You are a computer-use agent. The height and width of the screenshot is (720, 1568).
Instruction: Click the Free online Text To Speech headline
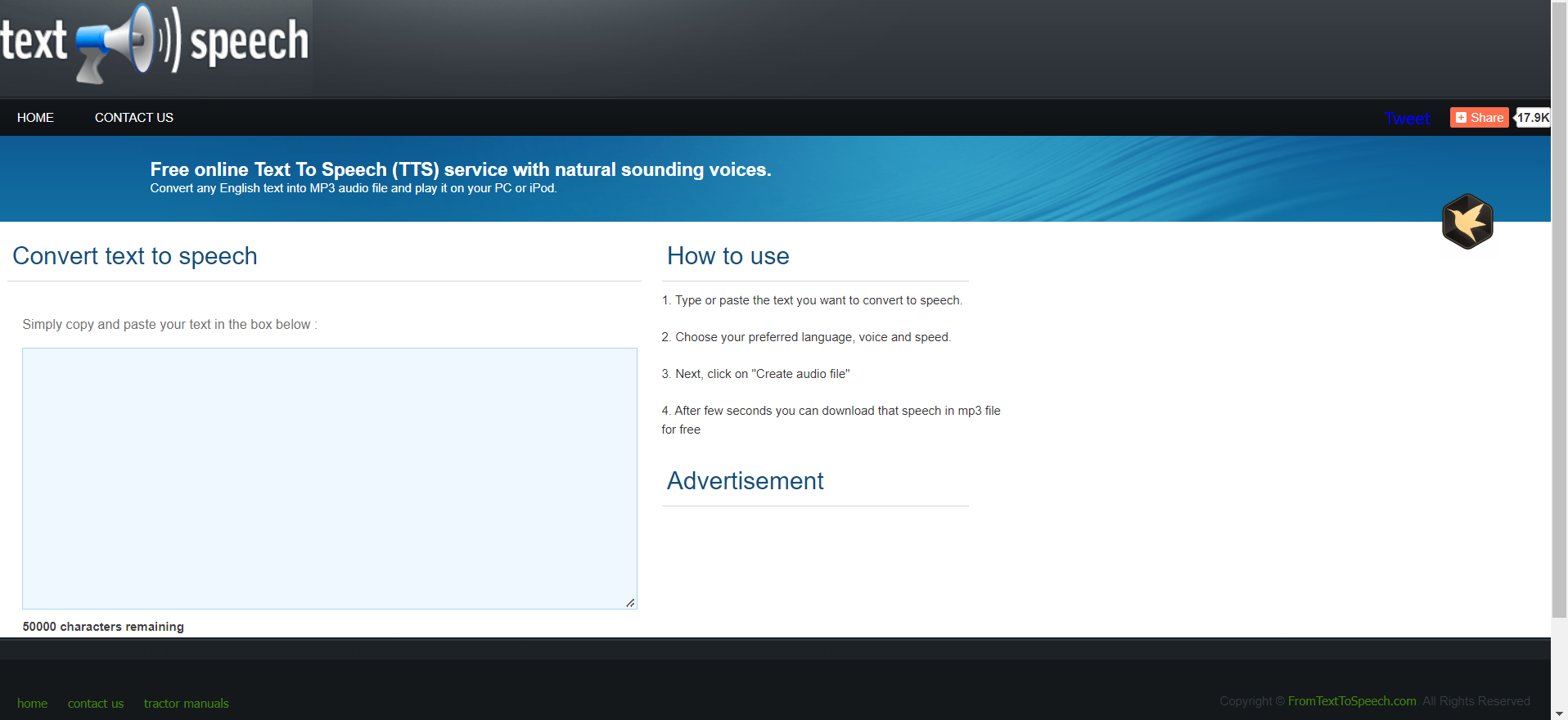point(460,169)
